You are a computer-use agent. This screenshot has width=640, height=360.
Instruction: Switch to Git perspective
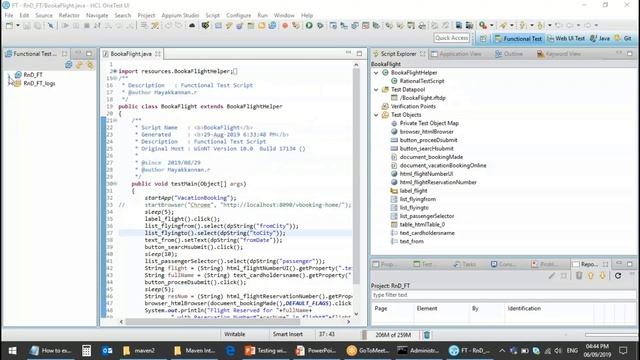point(623,38)
